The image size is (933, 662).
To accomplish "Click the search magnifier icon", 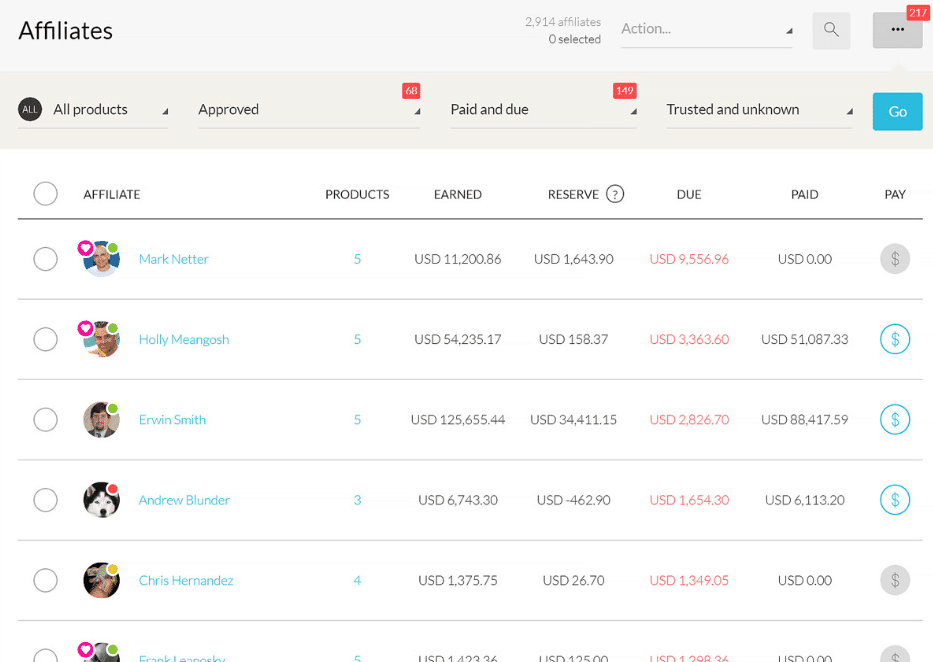I will [831, 30].
